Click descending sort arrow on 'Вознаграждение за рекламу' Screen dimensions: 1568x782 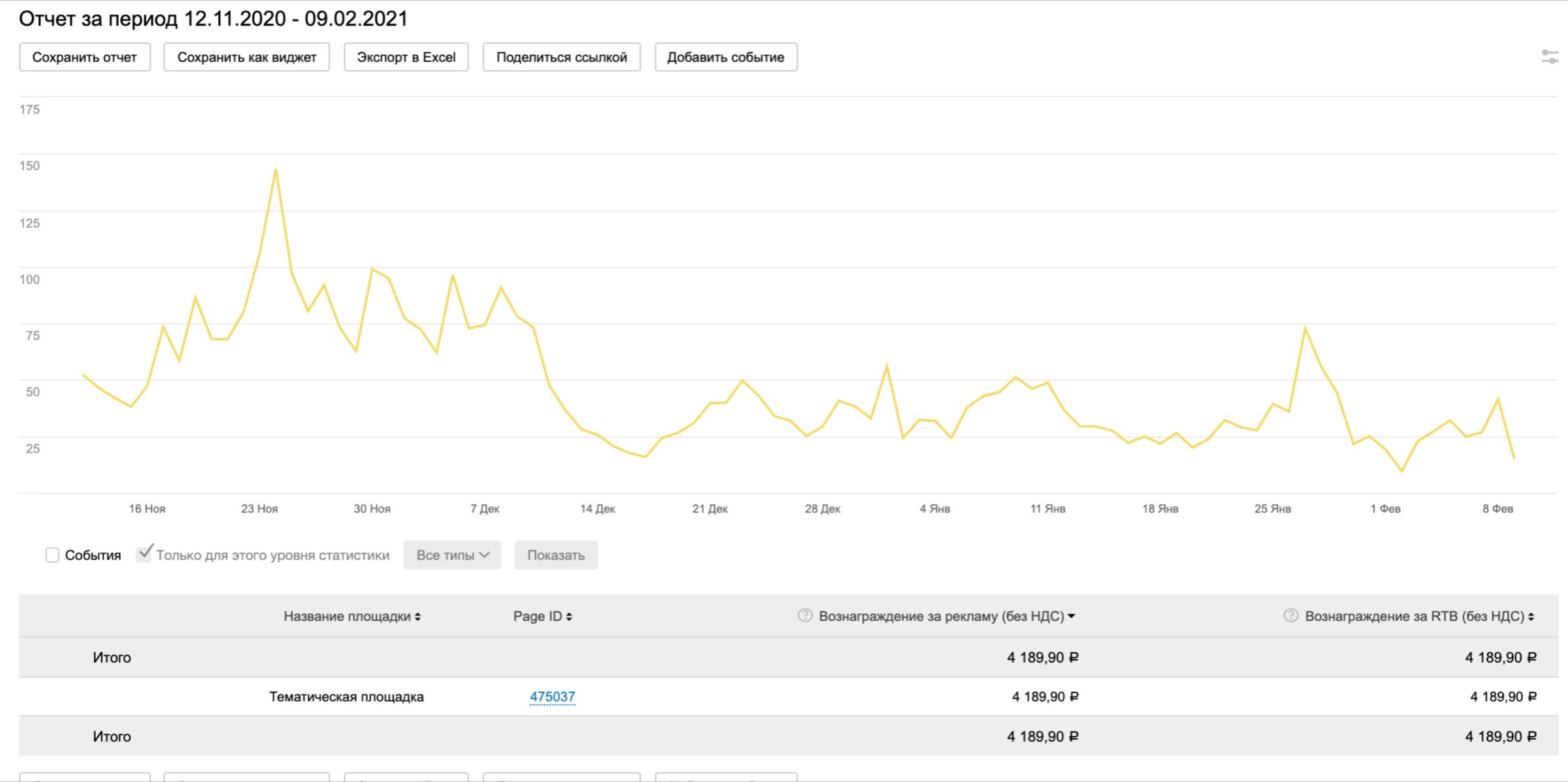(x=1071, y=617)
